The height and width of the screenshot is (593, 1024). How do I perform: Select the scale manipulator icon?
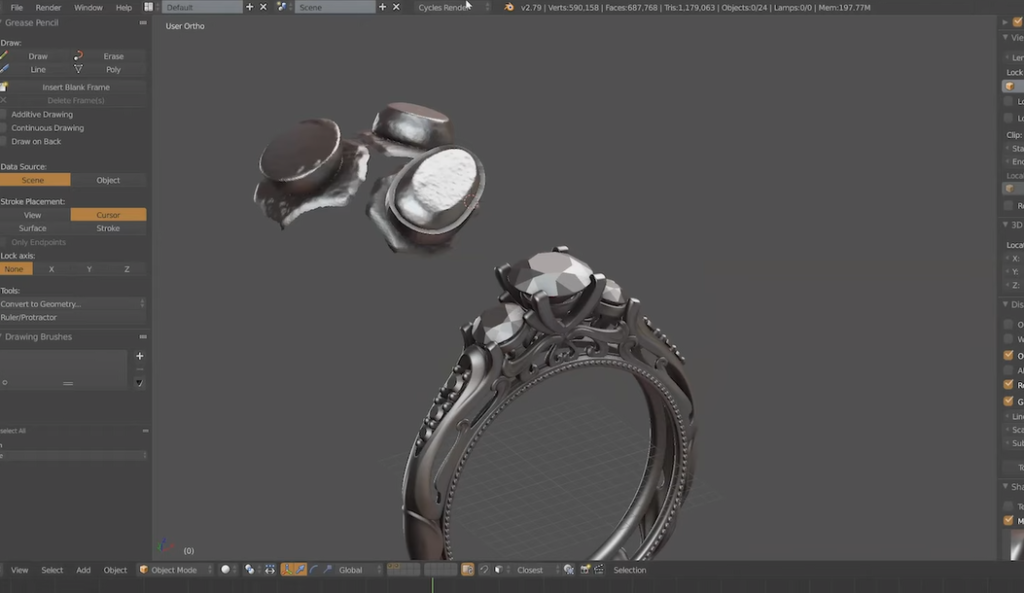coord(327,569)
